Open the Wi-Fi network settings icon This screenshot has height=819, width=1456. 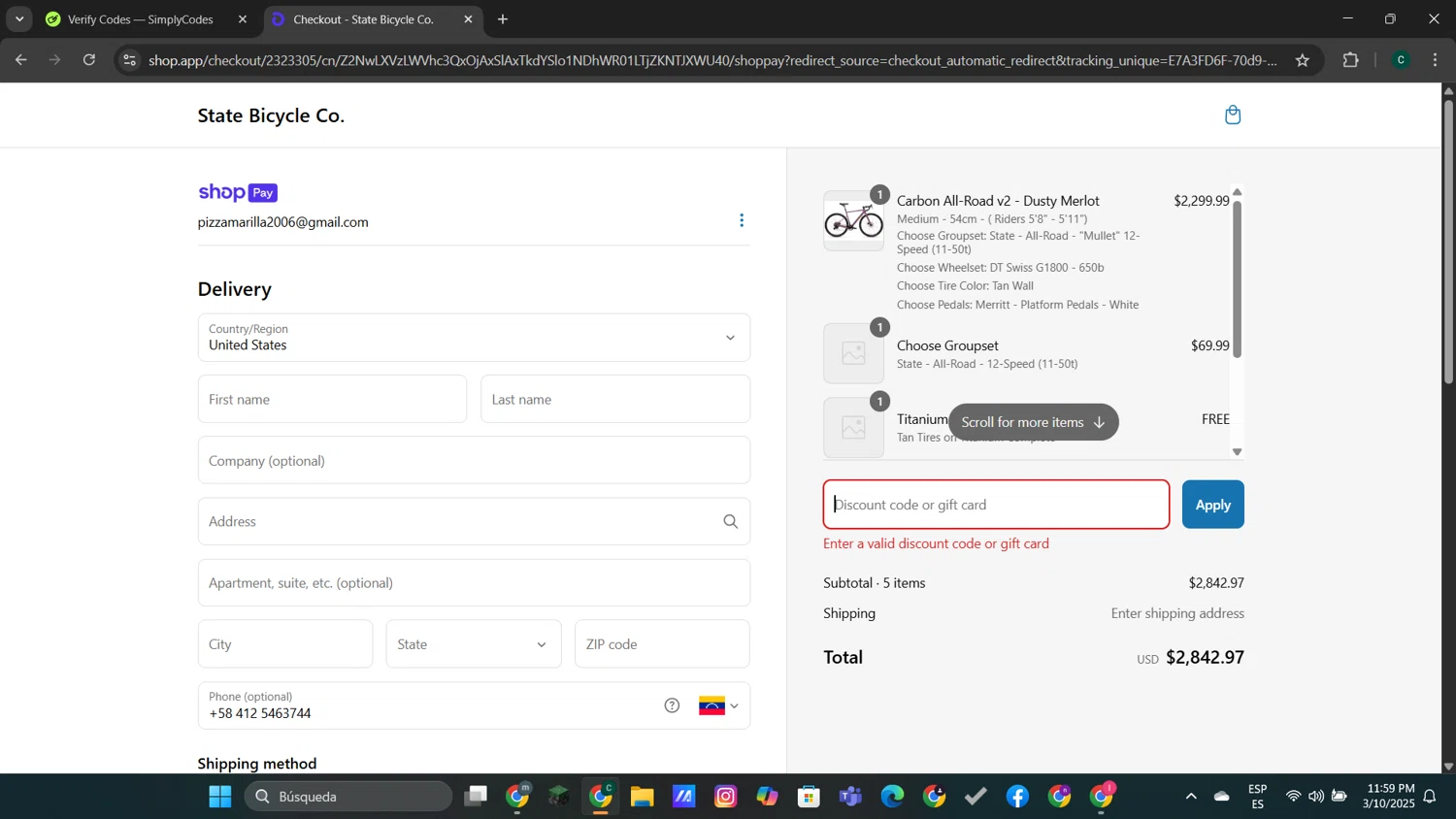coord(1293,797)
